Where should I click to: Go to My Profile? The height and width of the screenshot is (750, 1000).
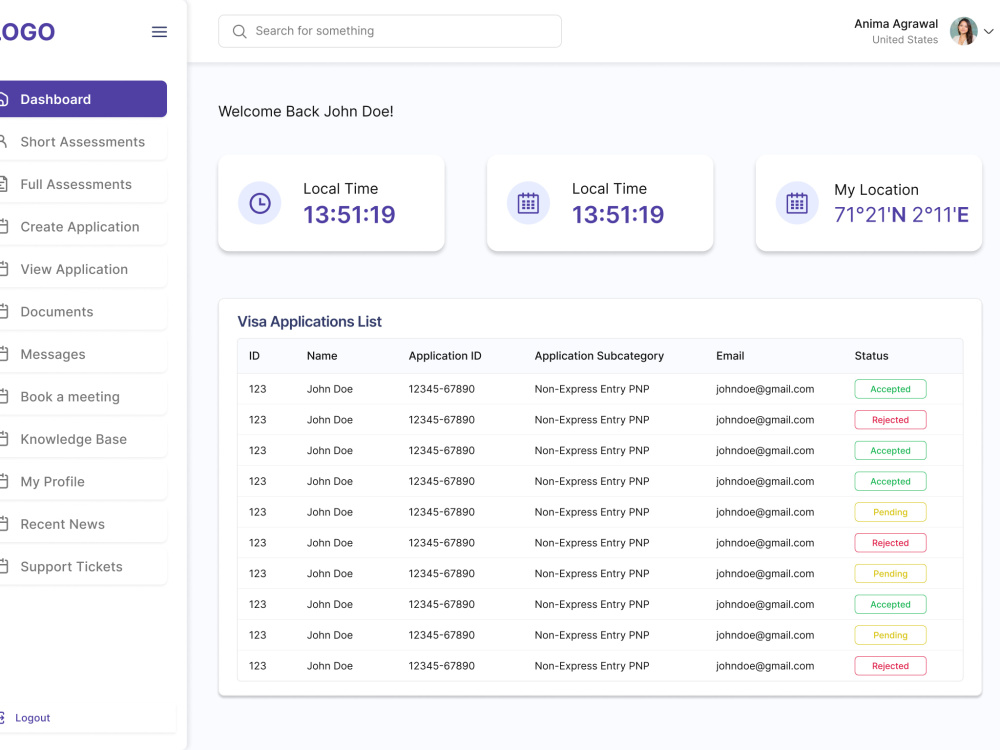point(84,482)
